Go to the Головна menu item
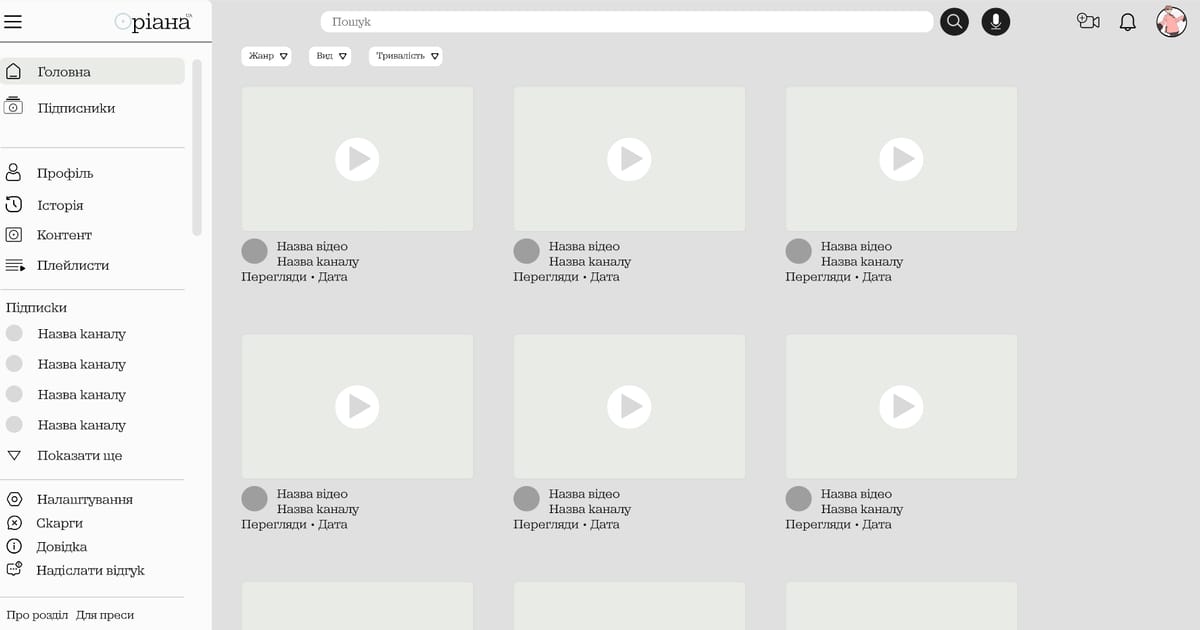This screenshot has height=630, width=1200. tap(64, 72)
